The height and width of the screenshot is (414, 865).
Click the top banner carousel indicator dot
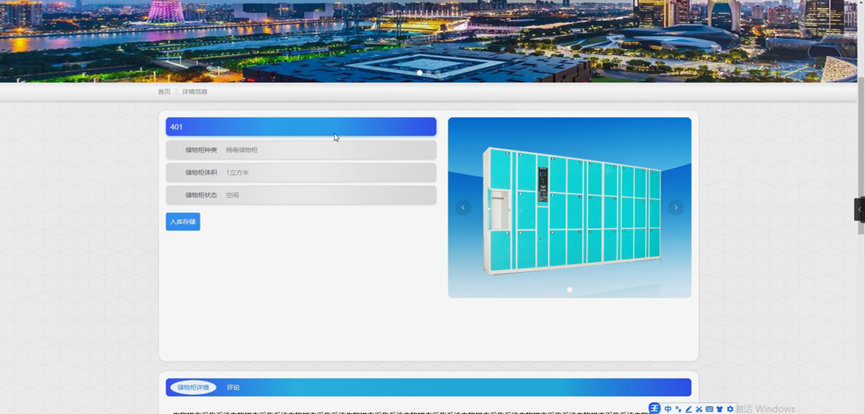[x=419, y=73]
